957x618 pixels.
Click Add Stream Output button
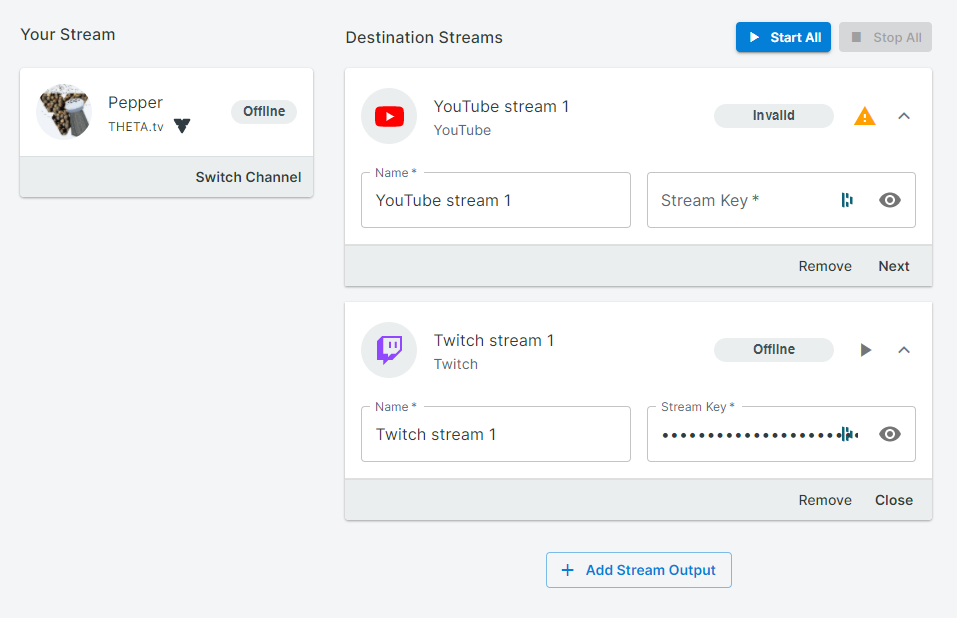pyautogui.click(x=638, y=570)
